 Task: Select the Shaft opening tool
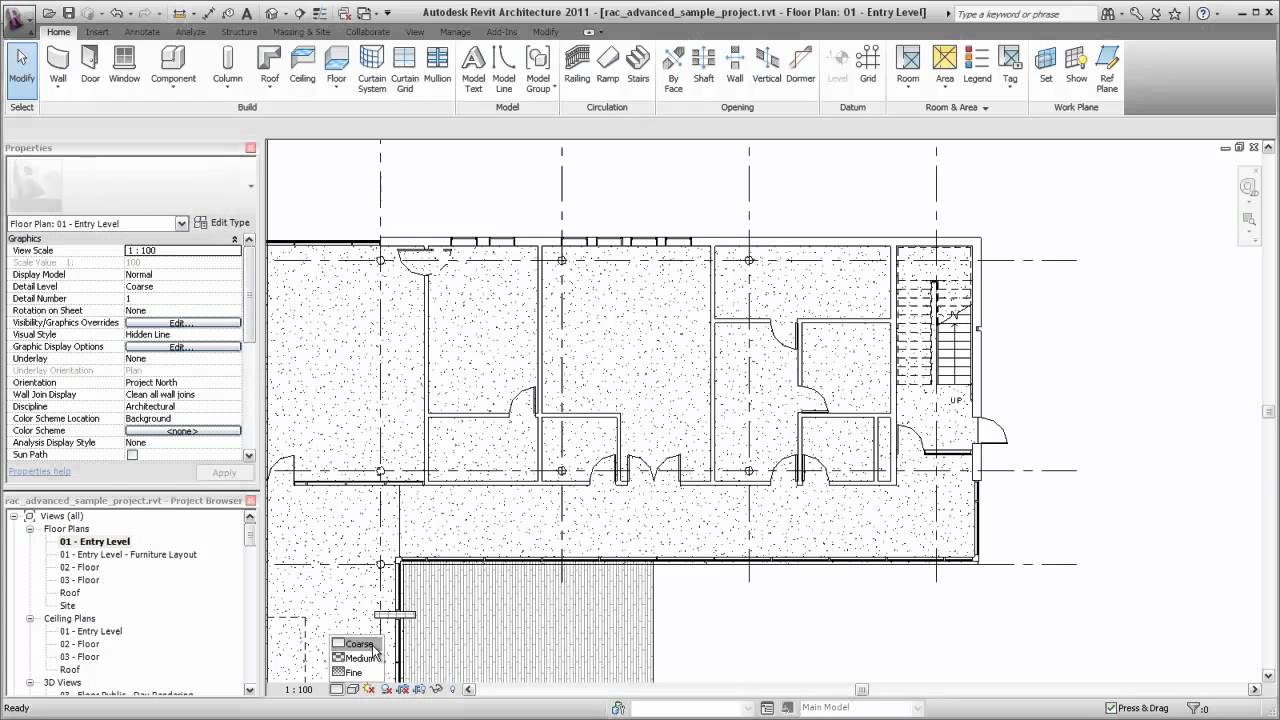(704, 66)
